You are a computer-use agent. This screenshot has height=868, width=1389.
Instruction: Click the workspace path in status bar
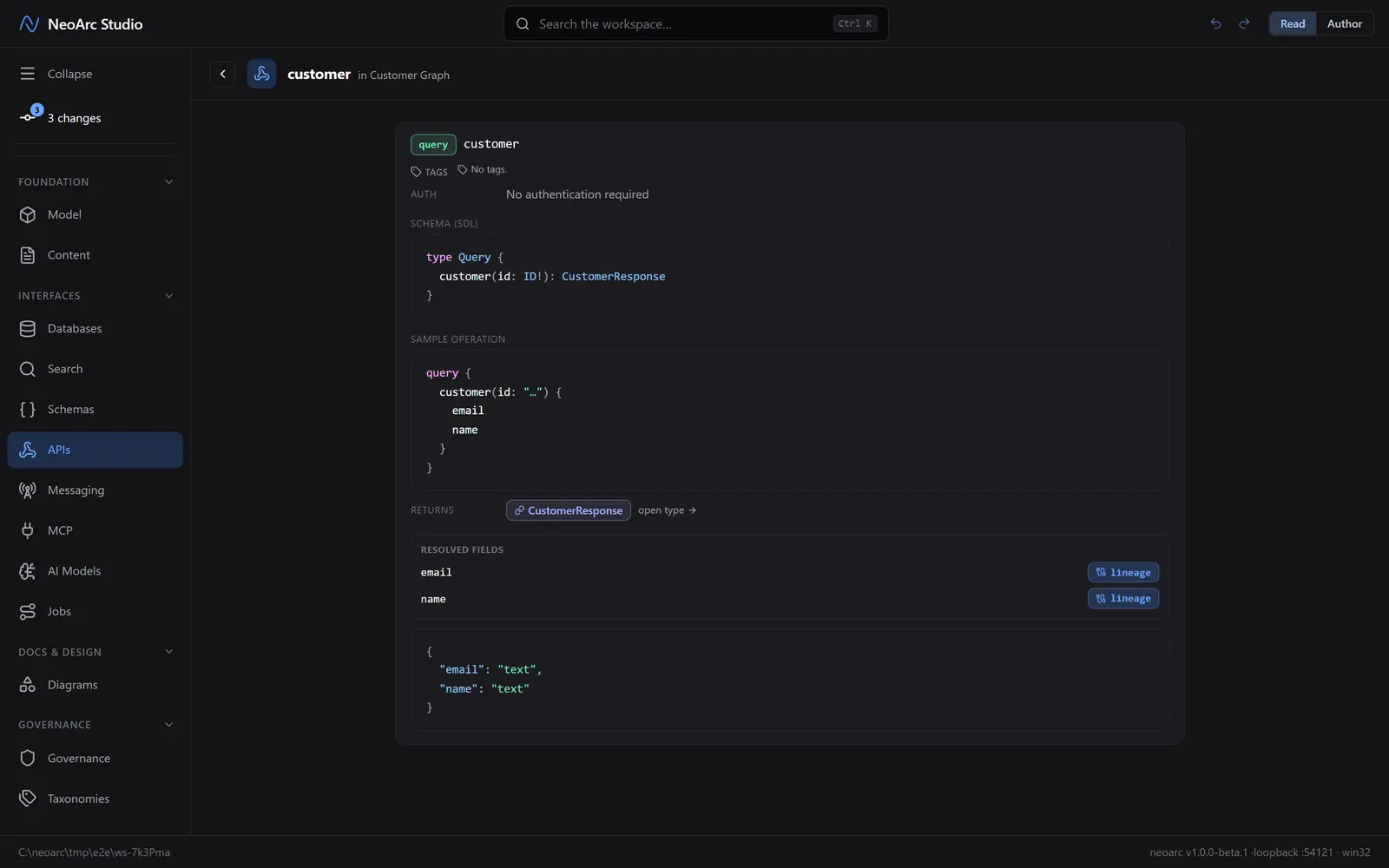(x=94, y=852)
